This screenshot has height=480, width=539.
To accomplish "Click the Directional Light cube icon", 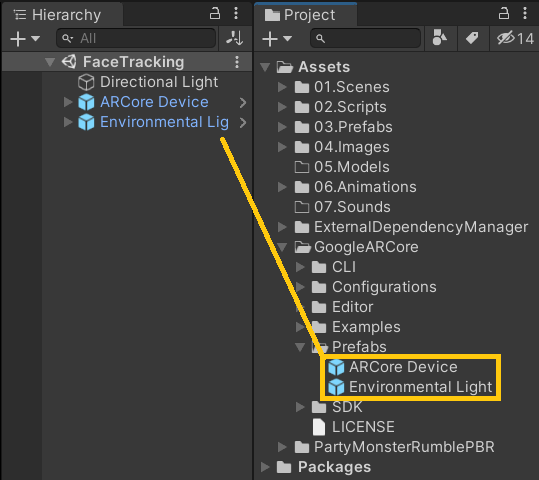I will (x=86, y=82).
